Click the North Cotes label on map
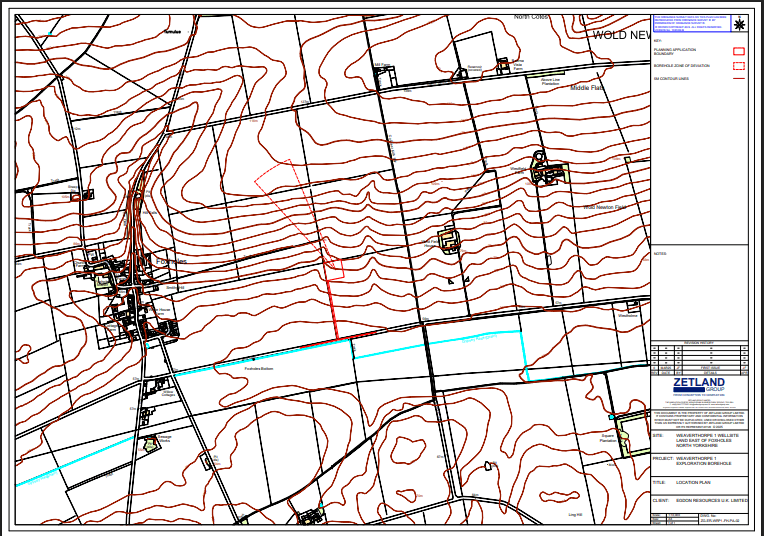This screenshot has width=764, height=536. tap(534, 17)
